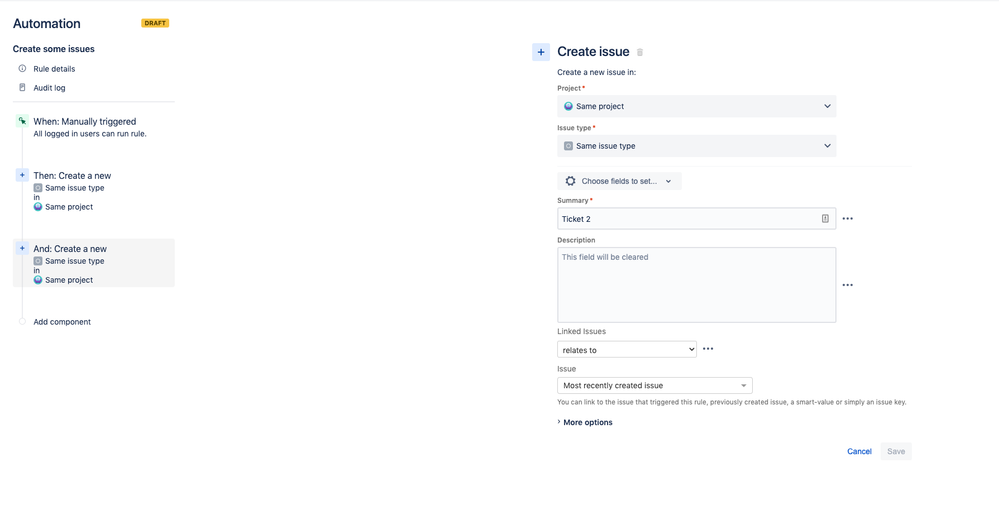The height and width of the screenshot is (523, 999).
Task: Click 'Same project' under And: Create a new
Action: pyautogui.click(x=69, y=280)
